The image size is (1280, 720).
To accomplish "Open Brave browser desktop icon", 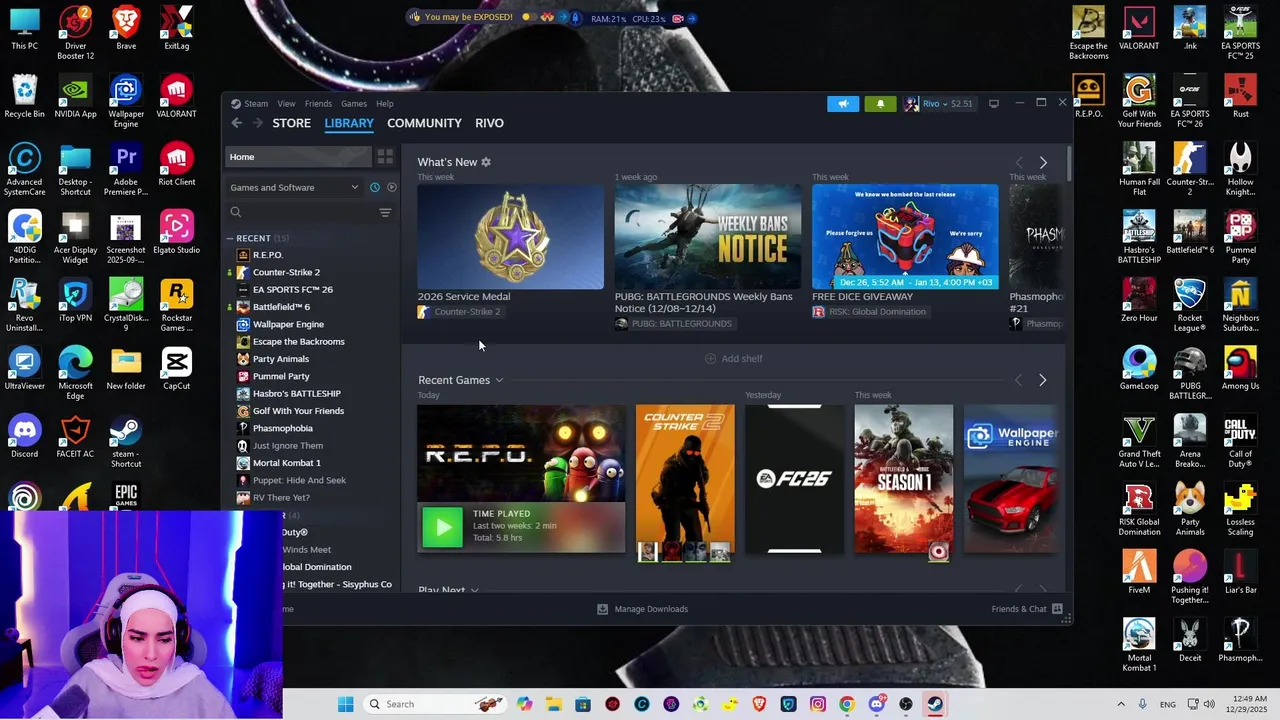I will [x=126, y=27].
